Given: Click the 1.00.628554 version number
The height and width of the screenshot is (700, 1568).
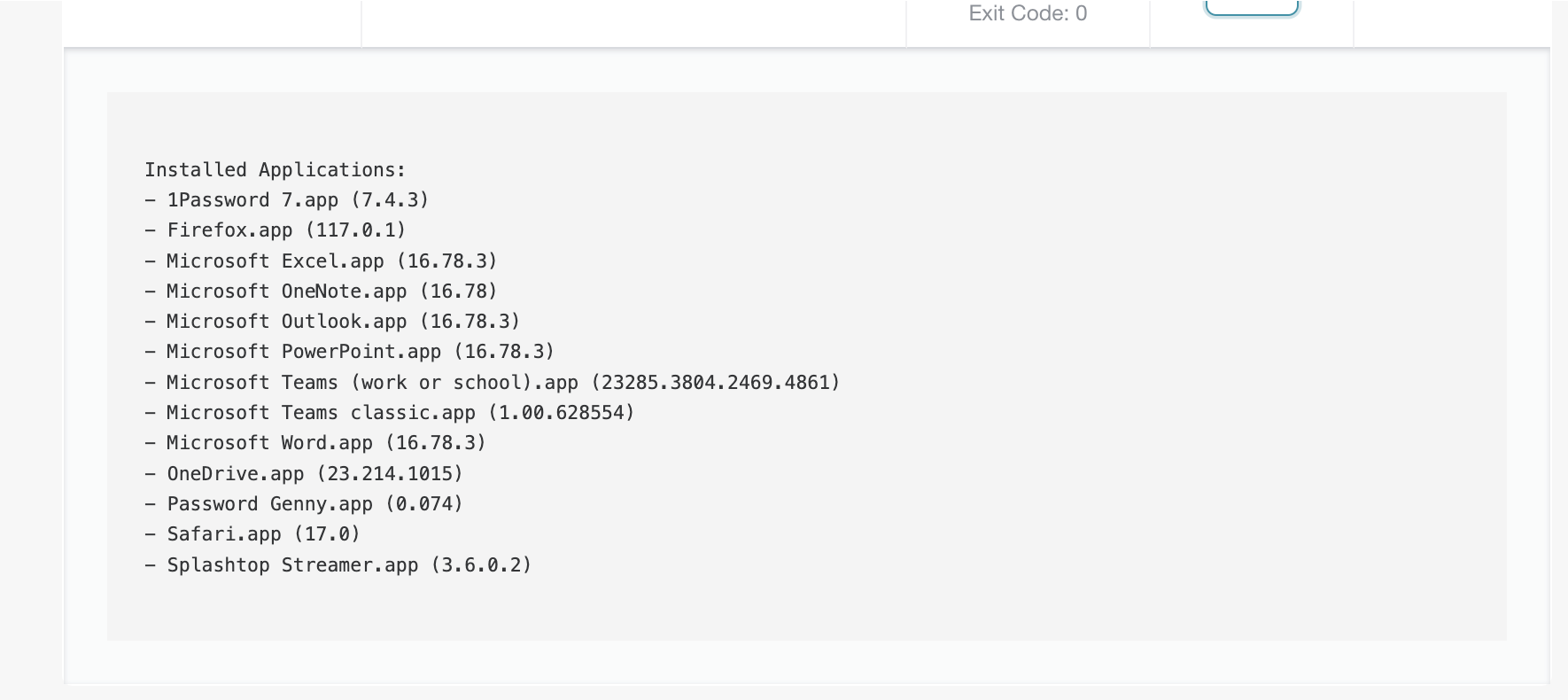Looking at the screenshot, I should tap(562, 413).
